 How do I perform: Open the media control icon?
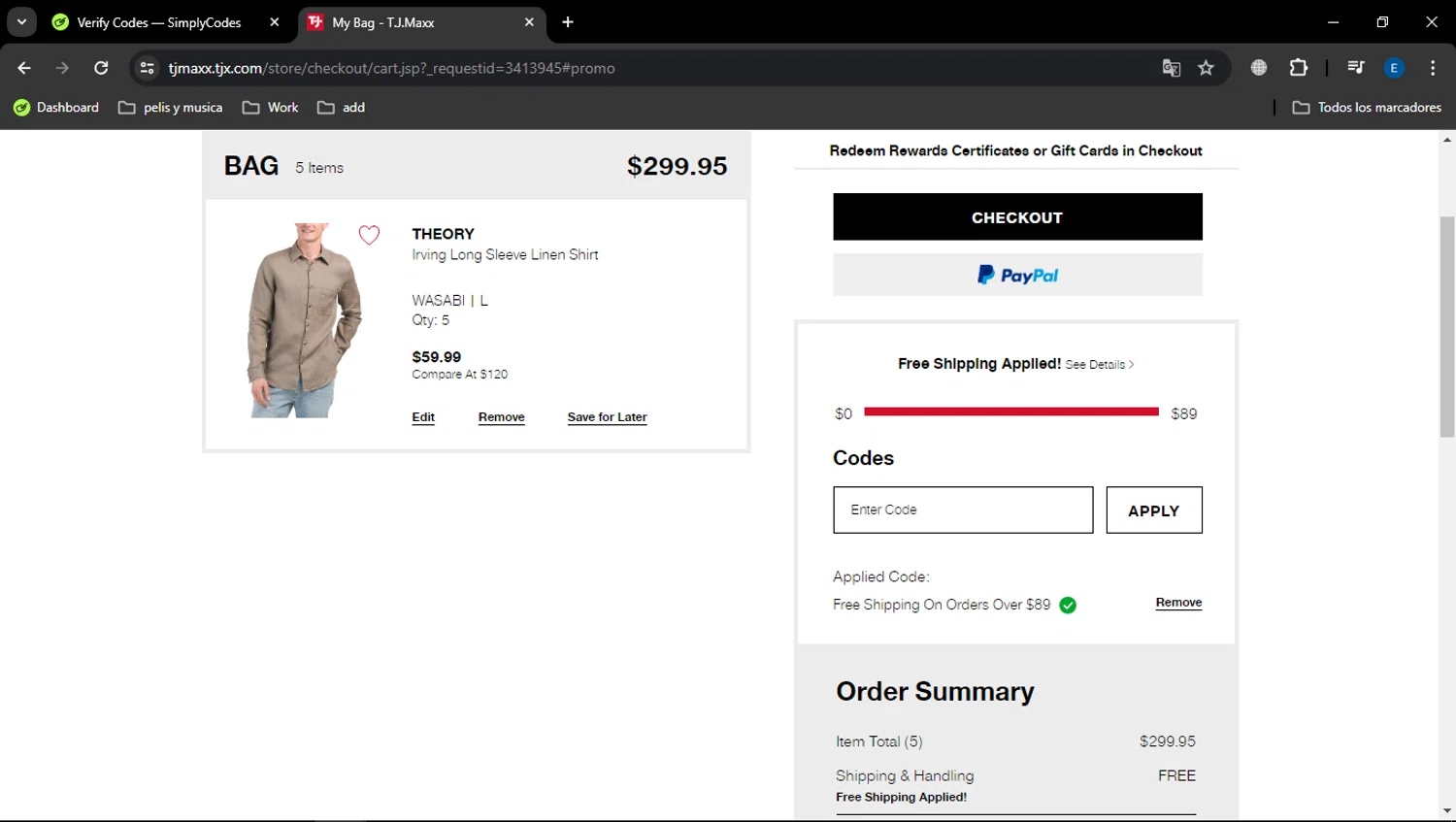click(1356, 68)
